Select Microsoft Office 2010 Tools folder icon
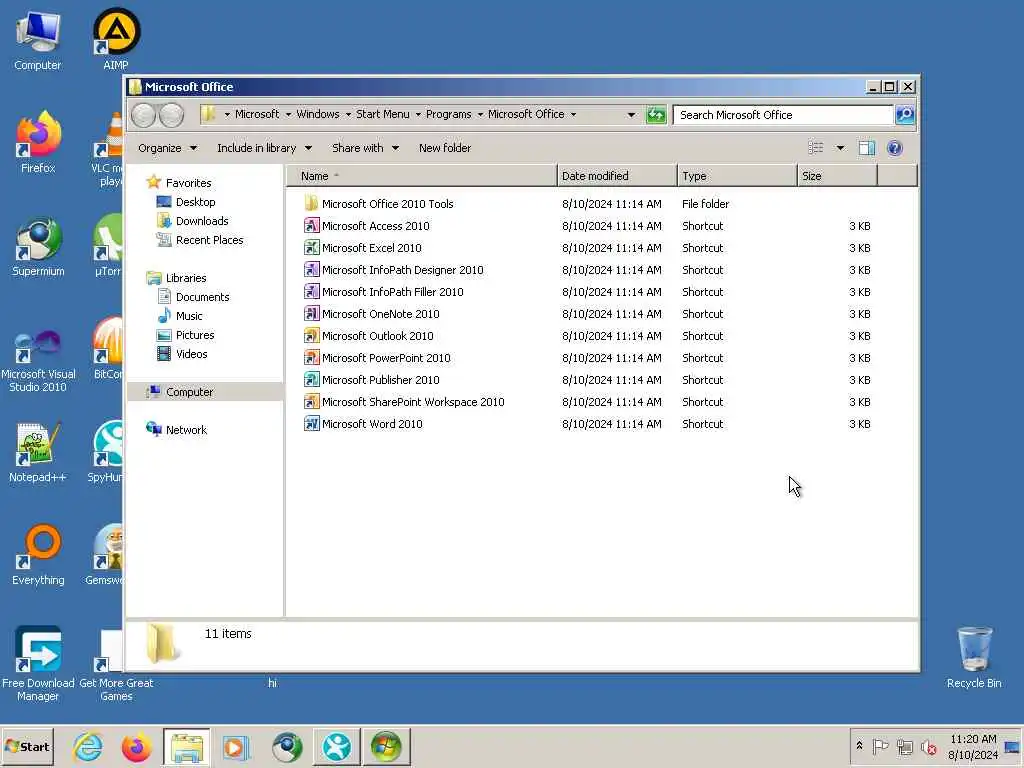Image resolution: width=1024 pixels, height=768 pixels. [312, 204]
